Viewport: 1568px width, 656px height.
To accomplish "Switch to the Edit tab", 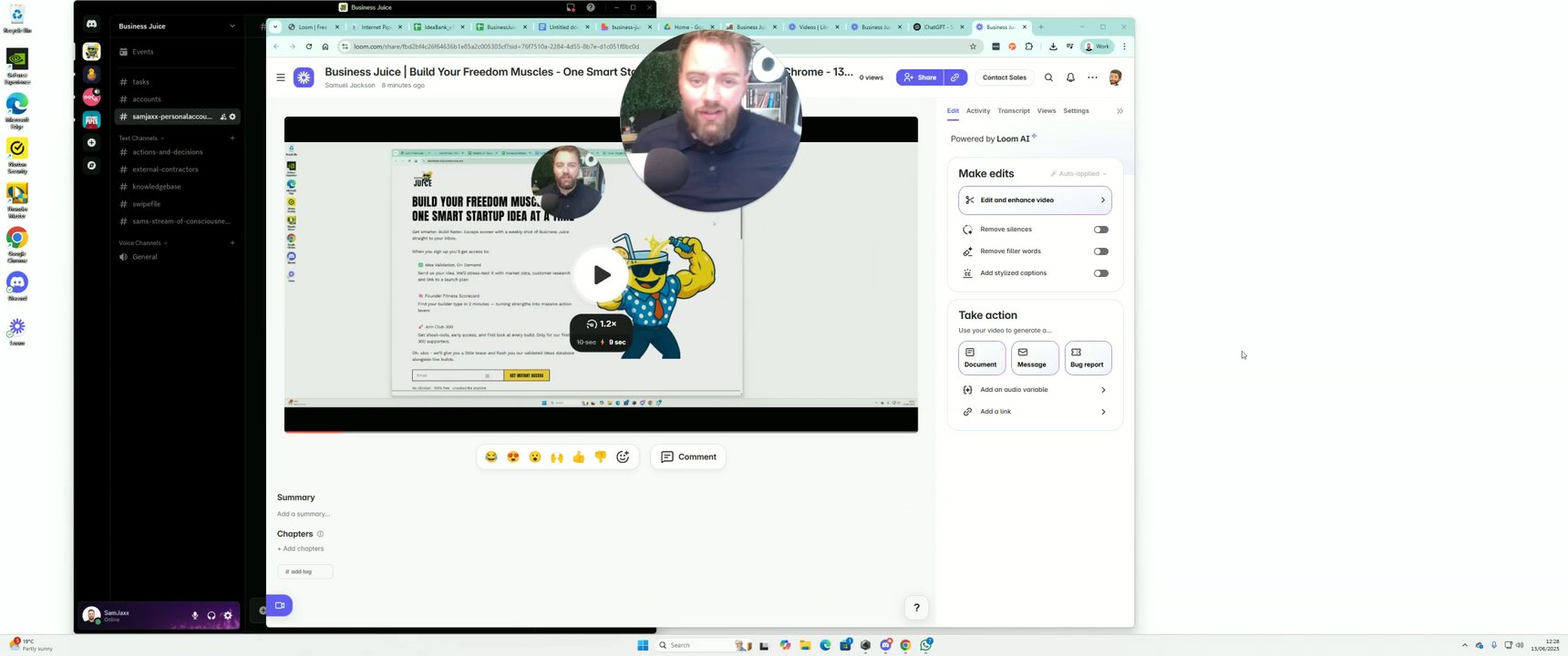I will pyautogui.click(x=953, y=111).
